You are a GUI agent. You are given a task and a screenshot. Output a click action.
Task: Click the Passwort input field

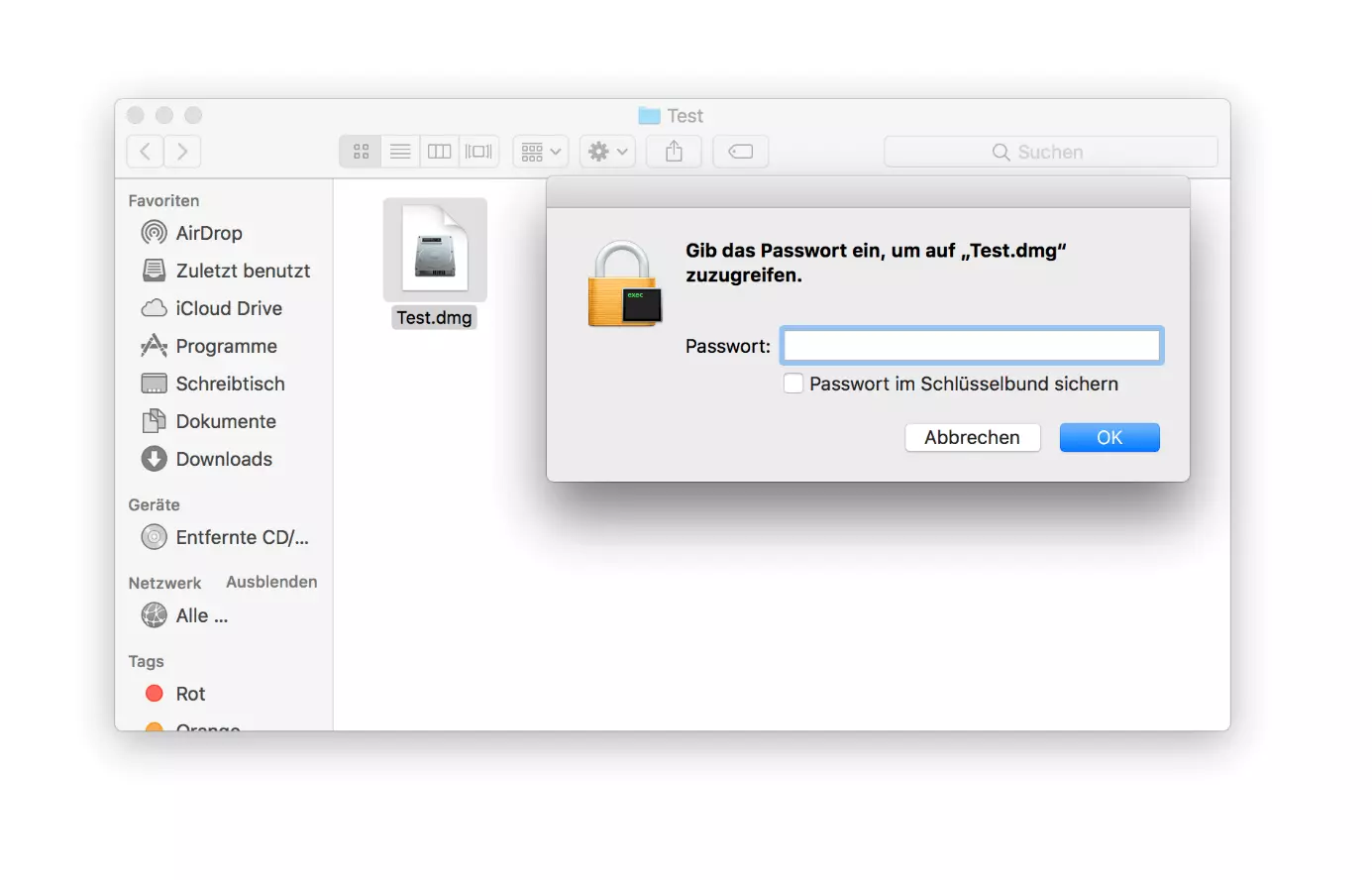pyautogui.click(x=972, y=346)
